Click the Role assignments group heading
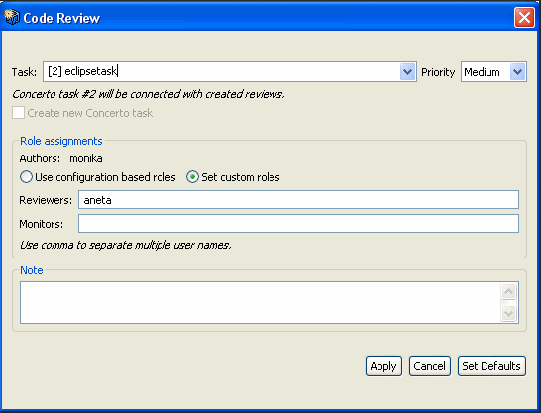The image size is (541, 413). [61, 141]
